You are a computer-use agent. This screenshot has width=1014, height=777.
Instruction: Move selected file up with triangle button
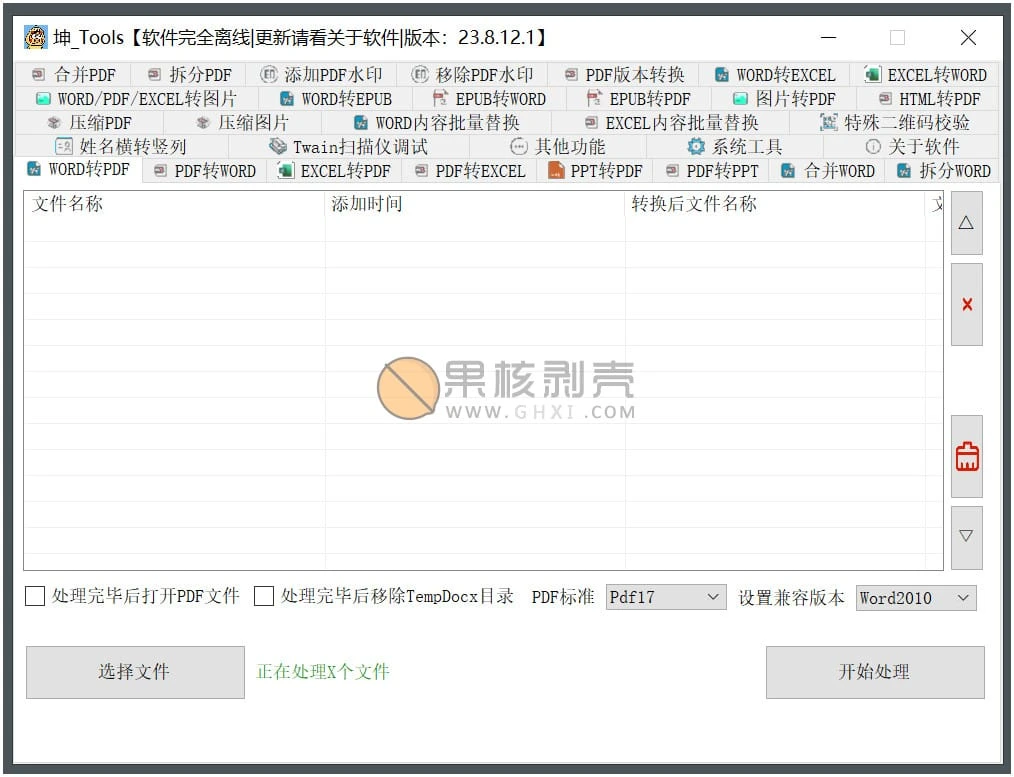[x=966, y=223]
